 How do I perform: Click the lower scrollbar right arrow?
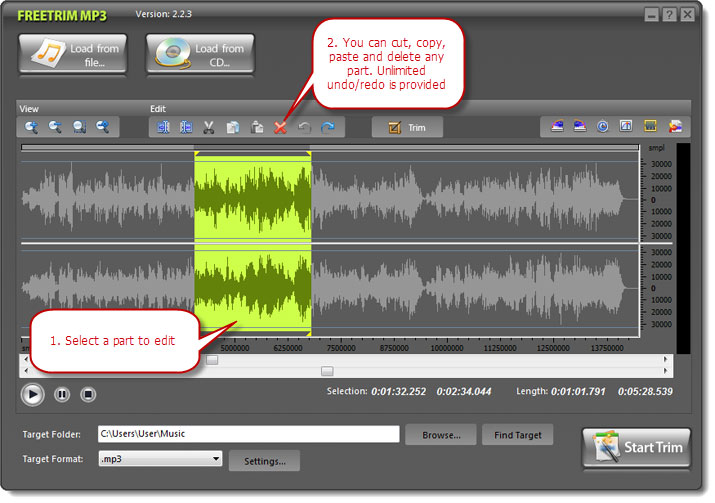665,371
